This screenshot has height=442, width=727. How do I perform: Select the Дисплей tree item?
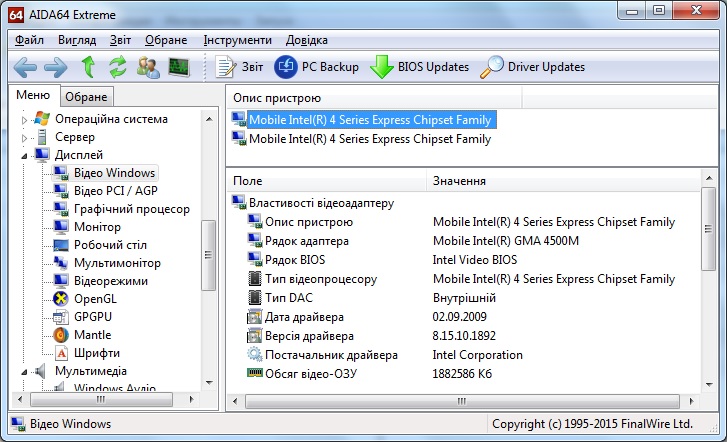click(79, 155)
